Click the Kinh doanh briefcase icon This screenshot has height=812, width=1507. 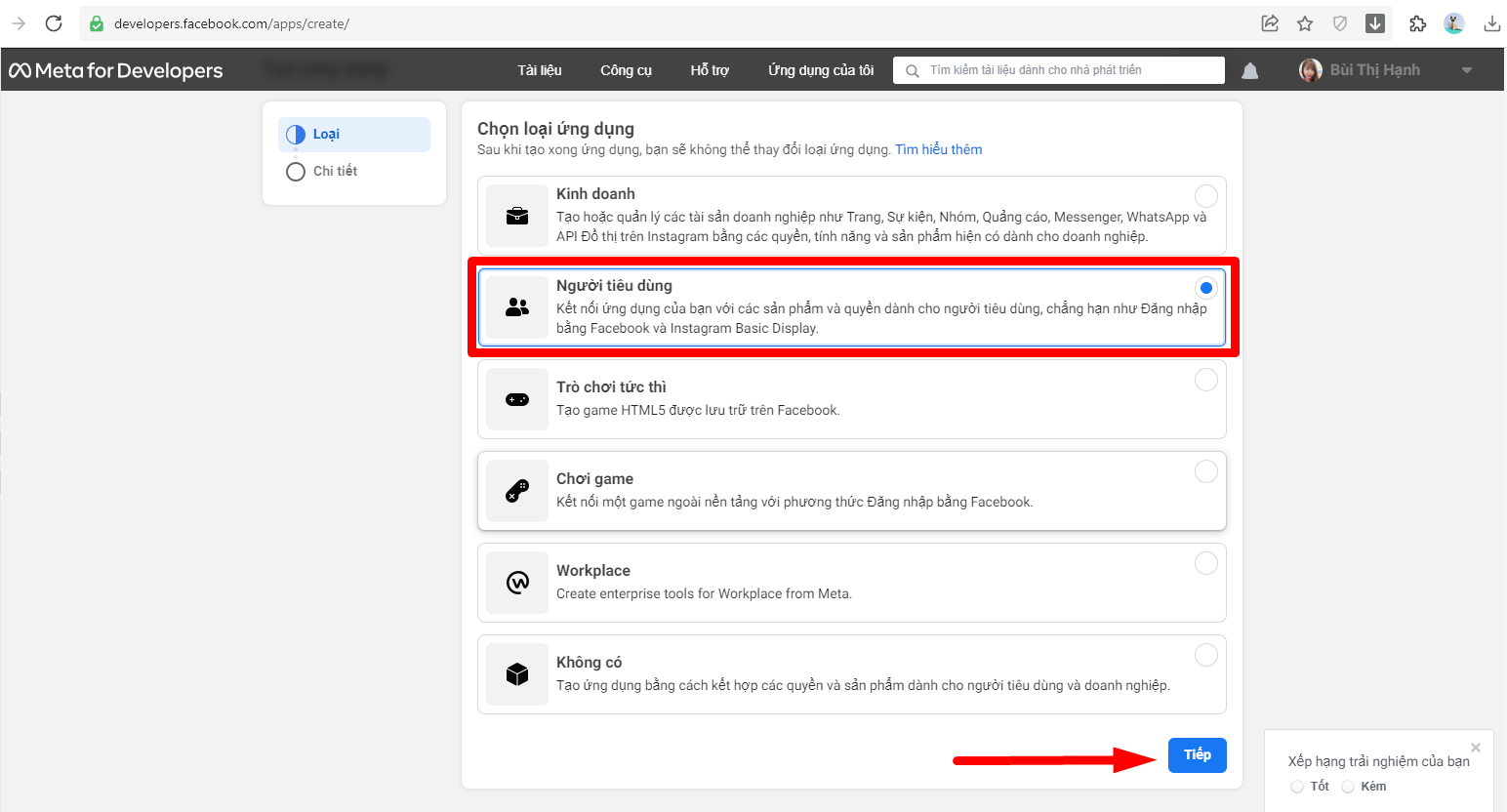[517, 216]
